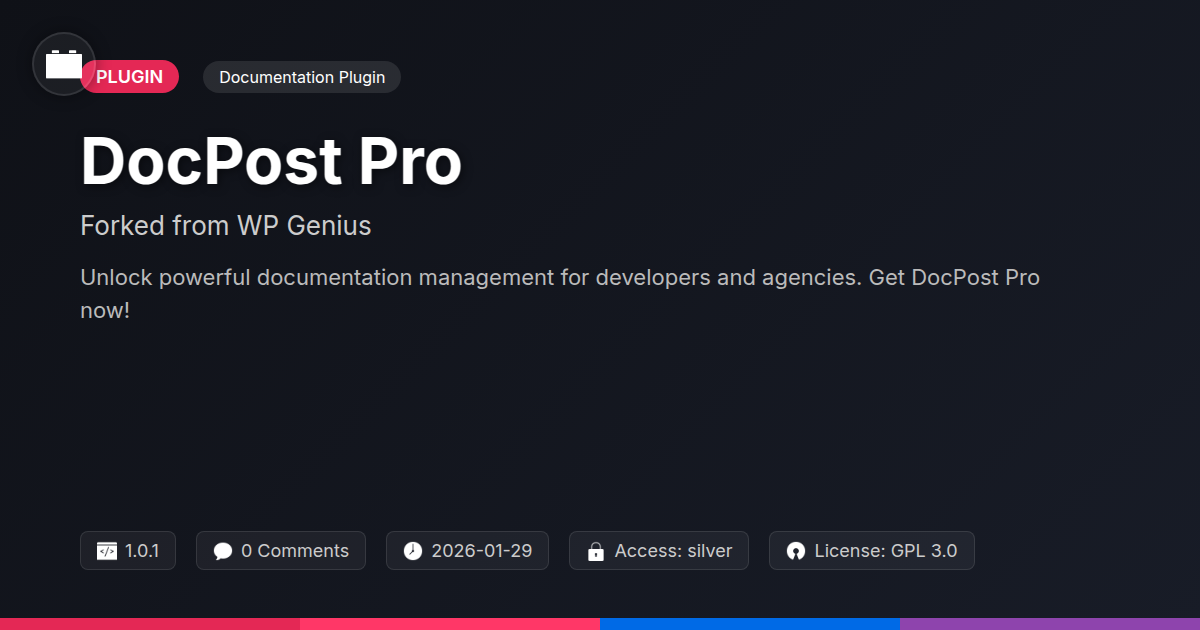1200x630 pixels.
Task: Click the Access: silver badge
Action: [x=659, y=551]
